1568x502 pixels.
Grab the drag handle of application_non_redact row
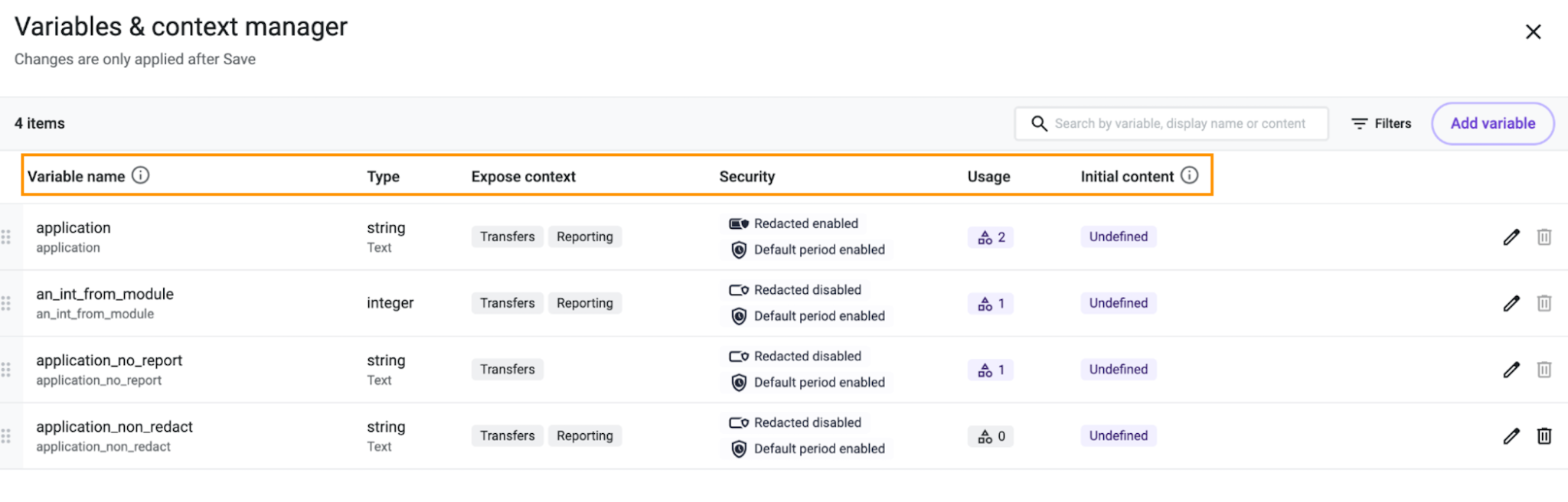point(6,436)
